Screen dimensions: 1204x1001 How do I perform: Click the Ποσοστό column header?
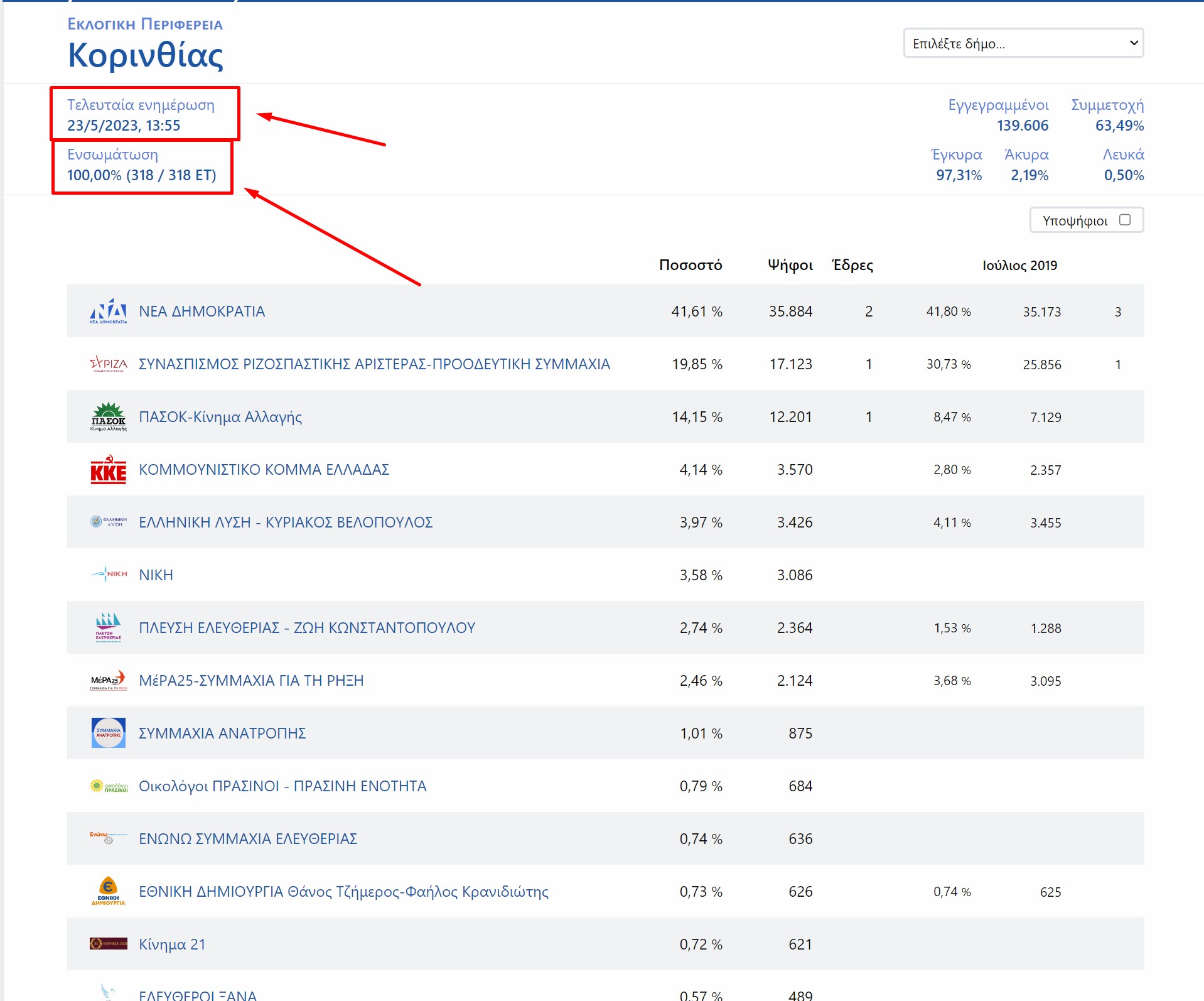[690, 265]
